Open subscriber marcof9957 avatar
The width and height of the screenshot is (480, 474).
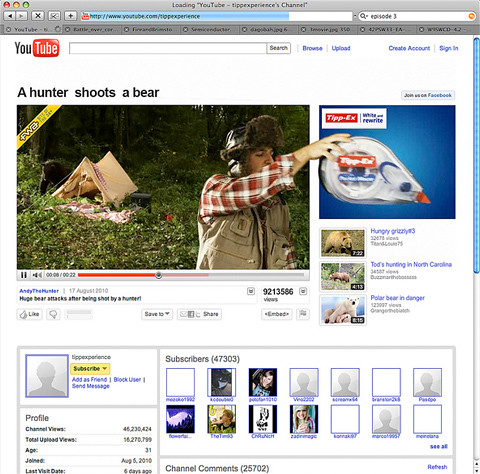tap(386, 419)
